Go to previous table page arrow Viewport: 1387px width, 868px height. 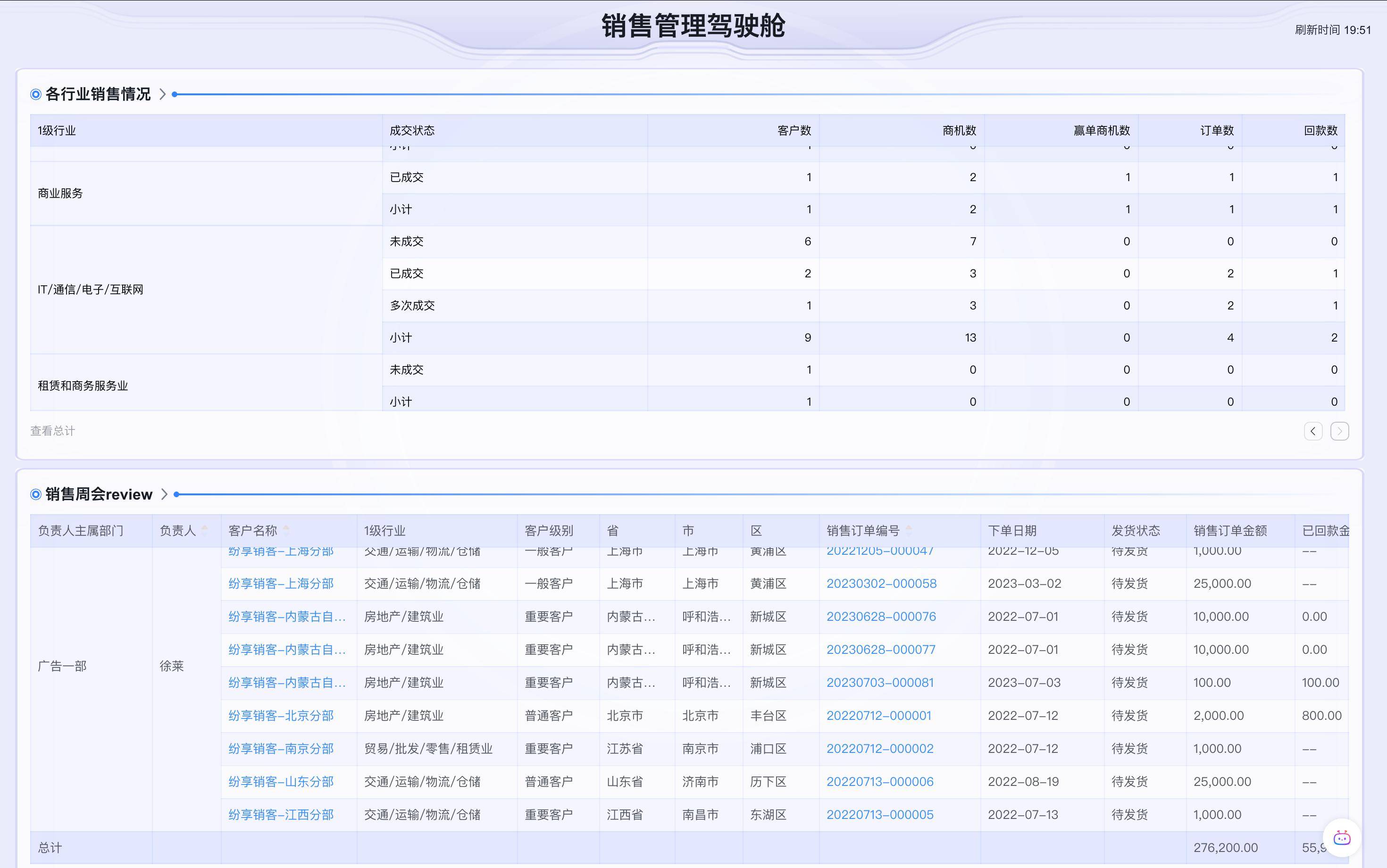(1313, 431)
